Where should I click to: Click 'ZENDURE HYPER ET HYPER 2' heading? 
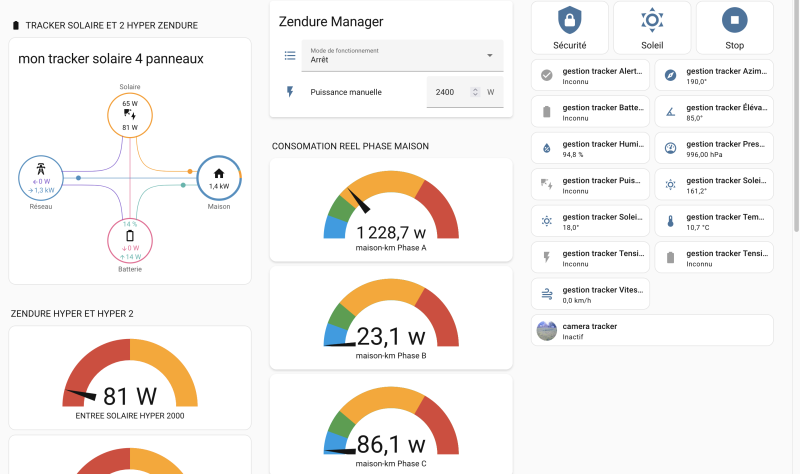(72, 313)
